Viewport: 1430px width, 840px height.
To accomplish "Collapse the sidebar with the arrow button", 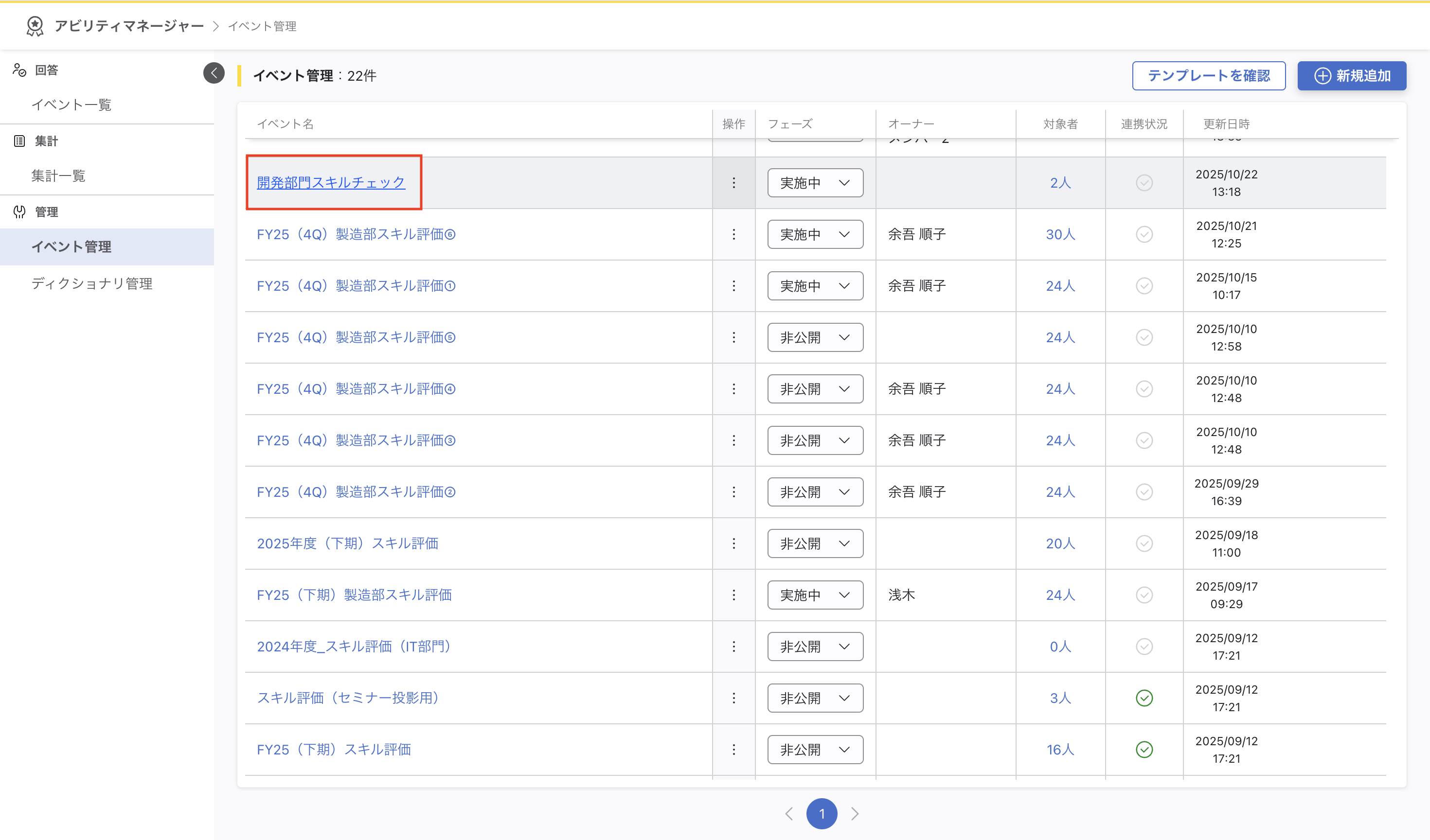I will 214,72.
